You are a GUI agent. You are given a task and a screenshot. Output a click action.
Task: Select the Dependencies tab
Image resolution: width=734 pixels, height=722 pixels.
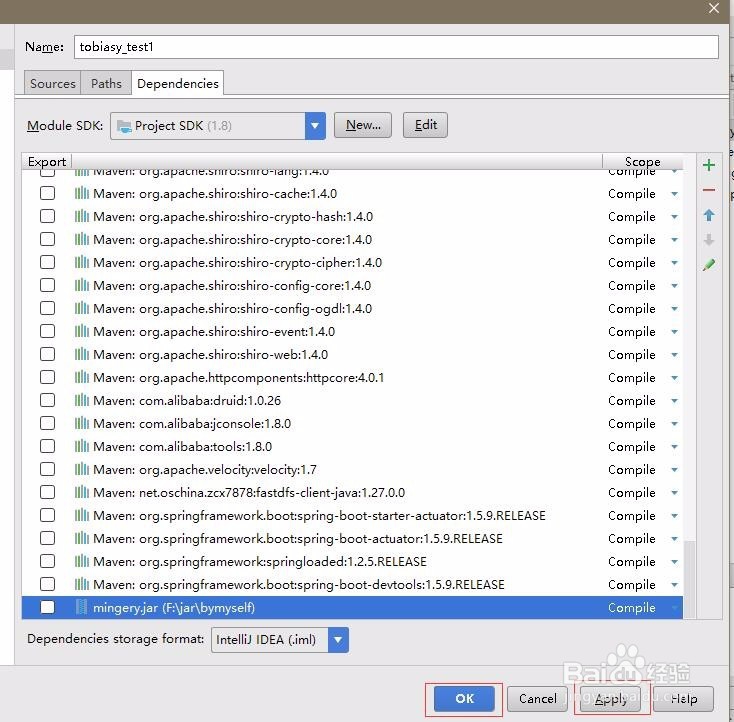[177, 83]
